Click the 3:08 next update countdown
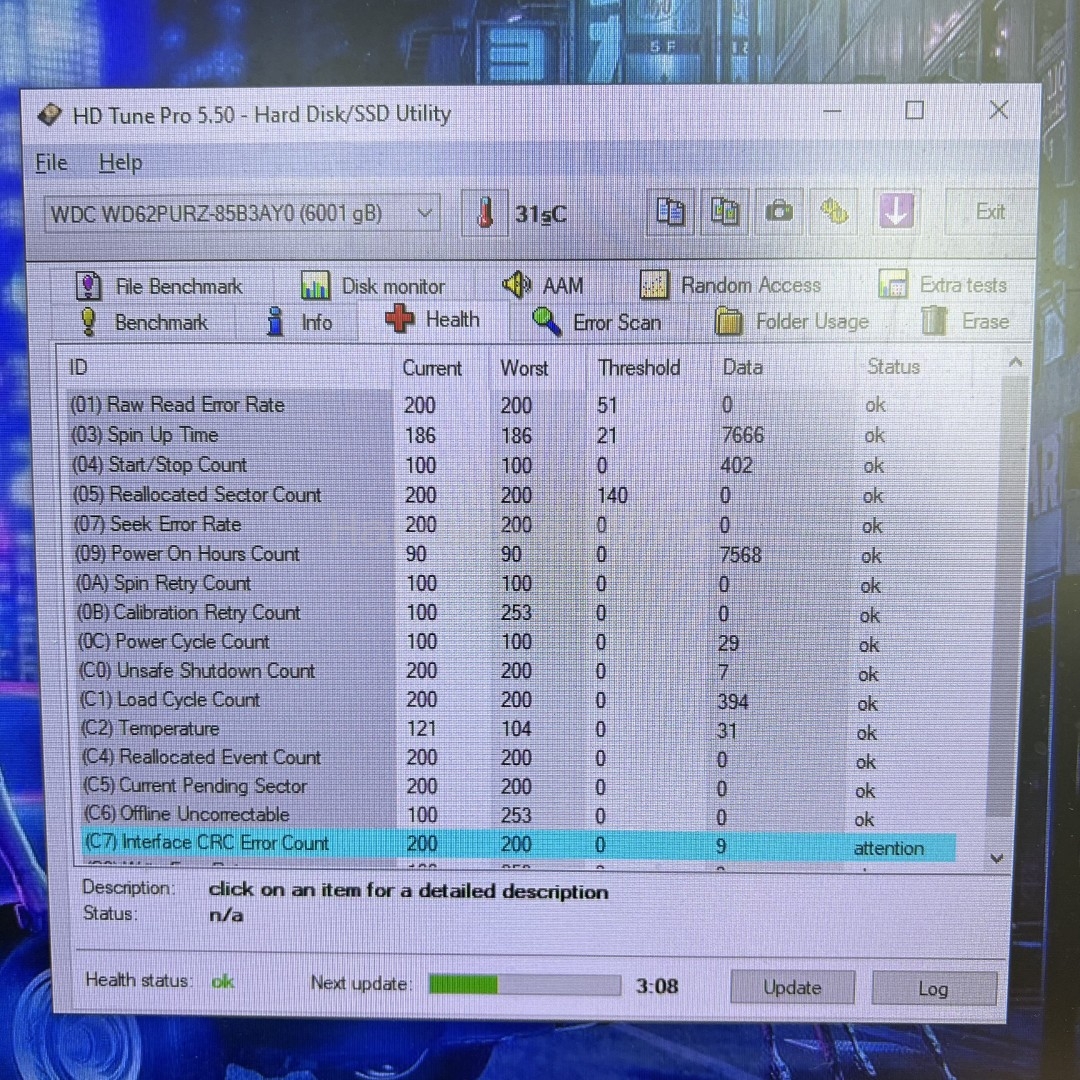Screen dimensions: 1080x1080 (x=656, y=986)
